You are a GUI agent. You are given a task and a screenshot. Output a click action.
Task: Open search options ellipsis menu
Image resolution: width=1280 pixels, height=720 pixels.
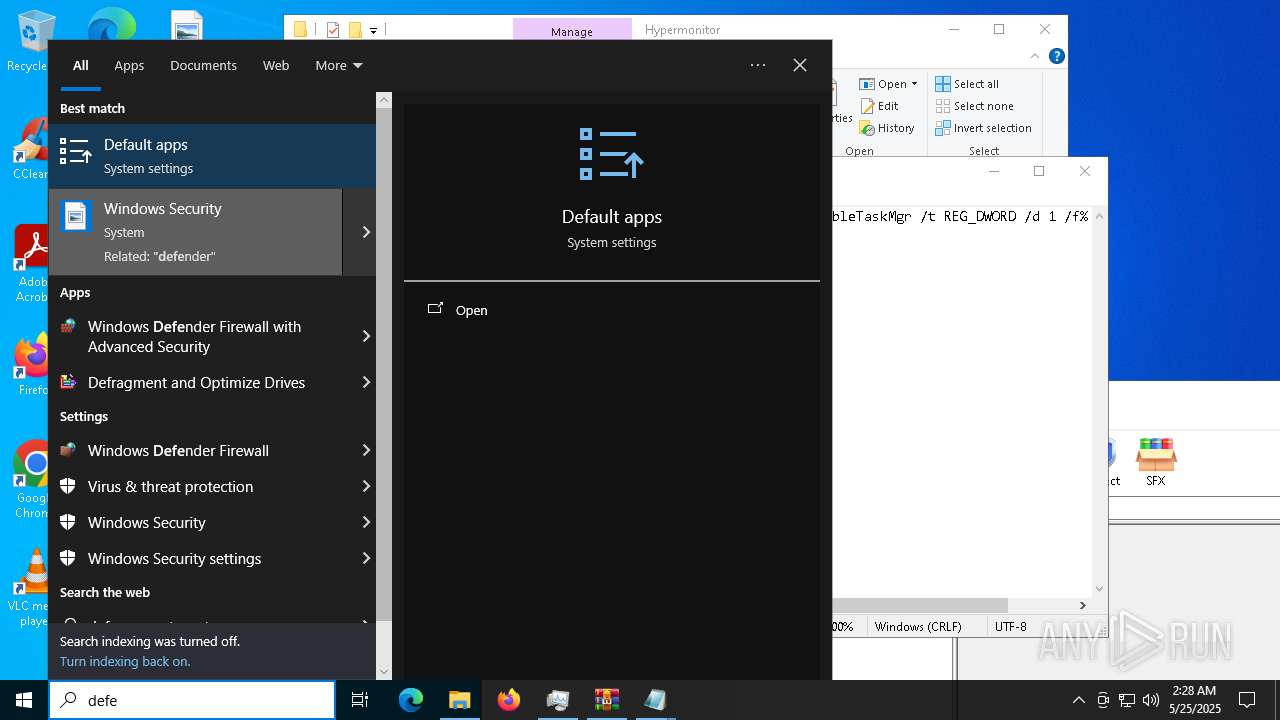pyautogui.click(x=758, y=65)
